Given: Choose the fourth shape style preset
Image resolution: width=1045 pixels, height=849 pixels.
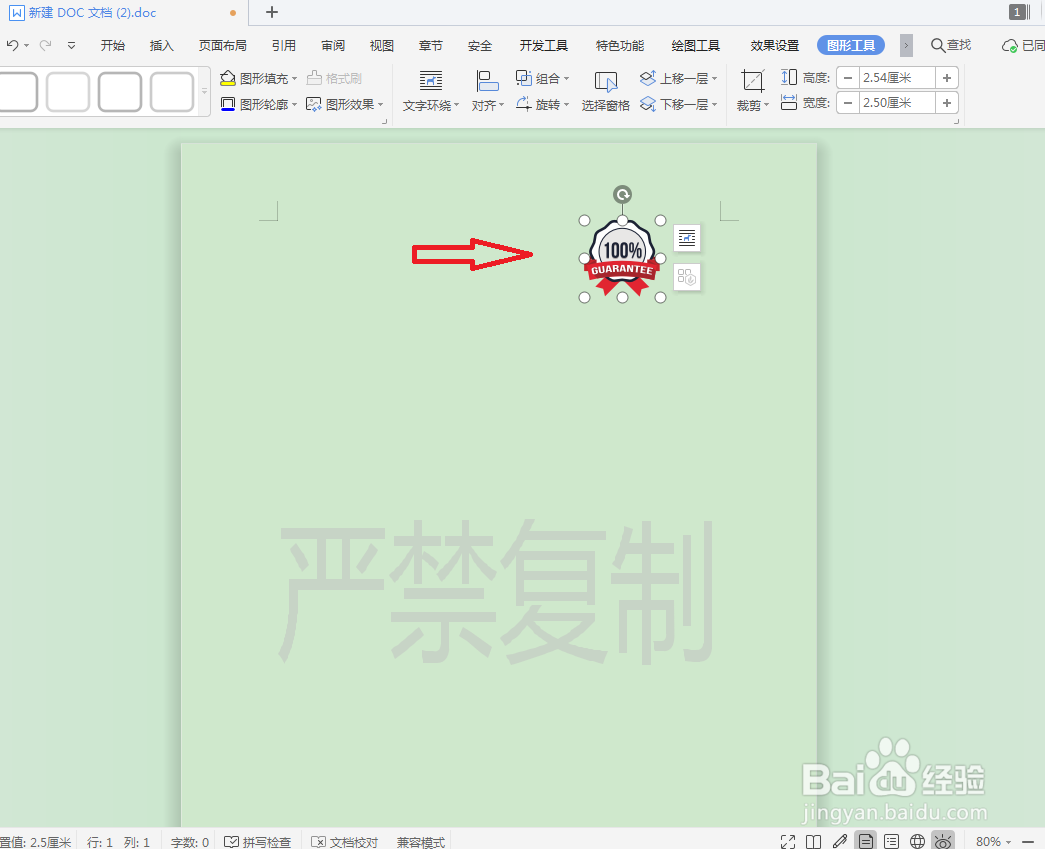Looking at the screenshot, I should pos(172,91).
